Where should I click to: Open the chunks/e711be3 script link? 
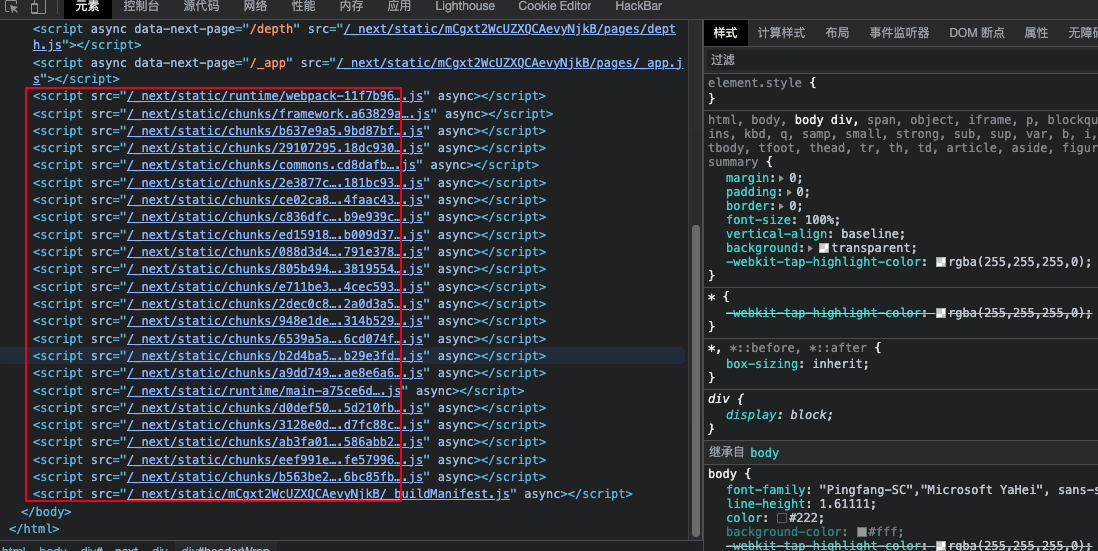coord(274,286)
